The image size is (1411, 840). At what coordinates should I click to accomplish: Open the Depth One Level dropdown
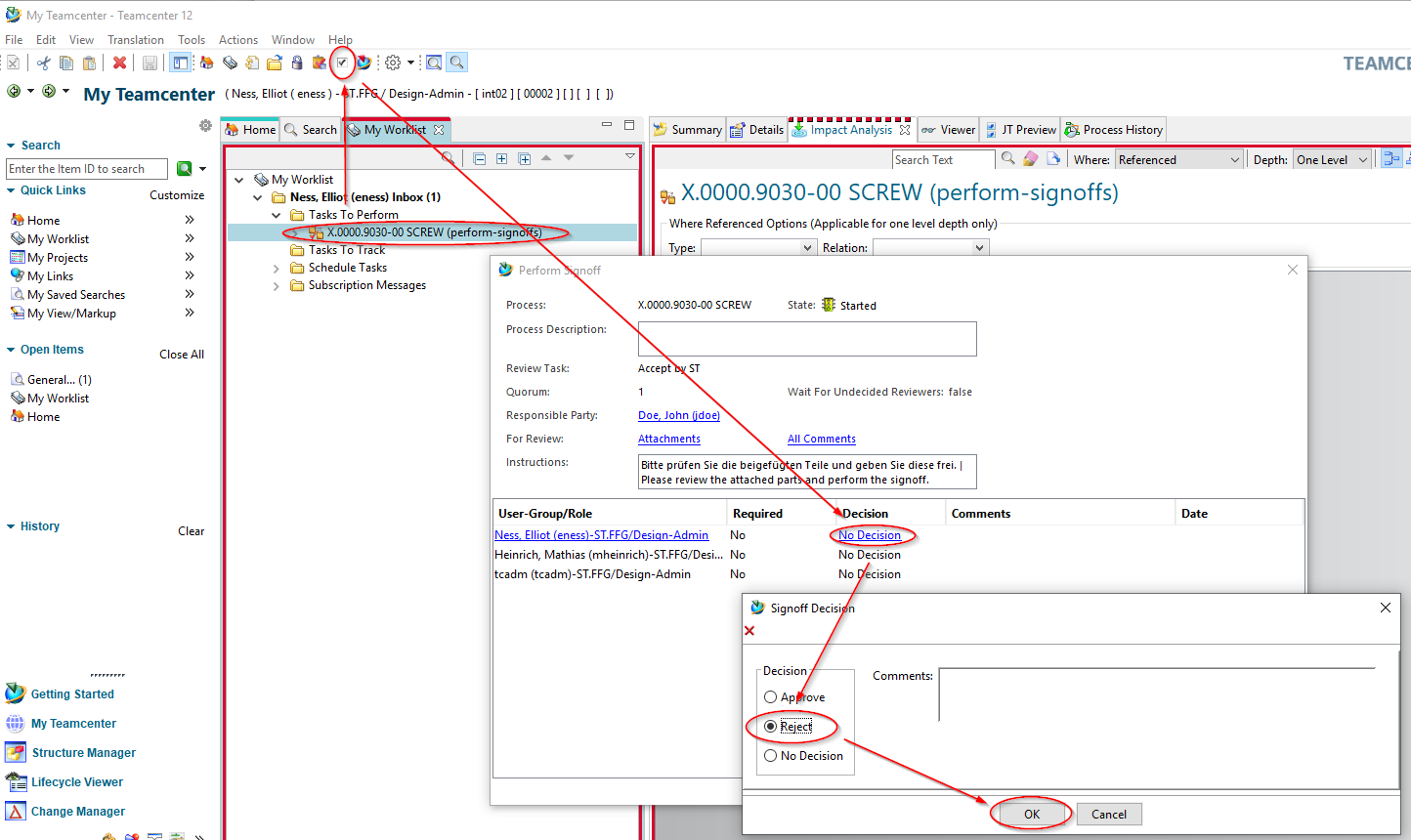1332,160
